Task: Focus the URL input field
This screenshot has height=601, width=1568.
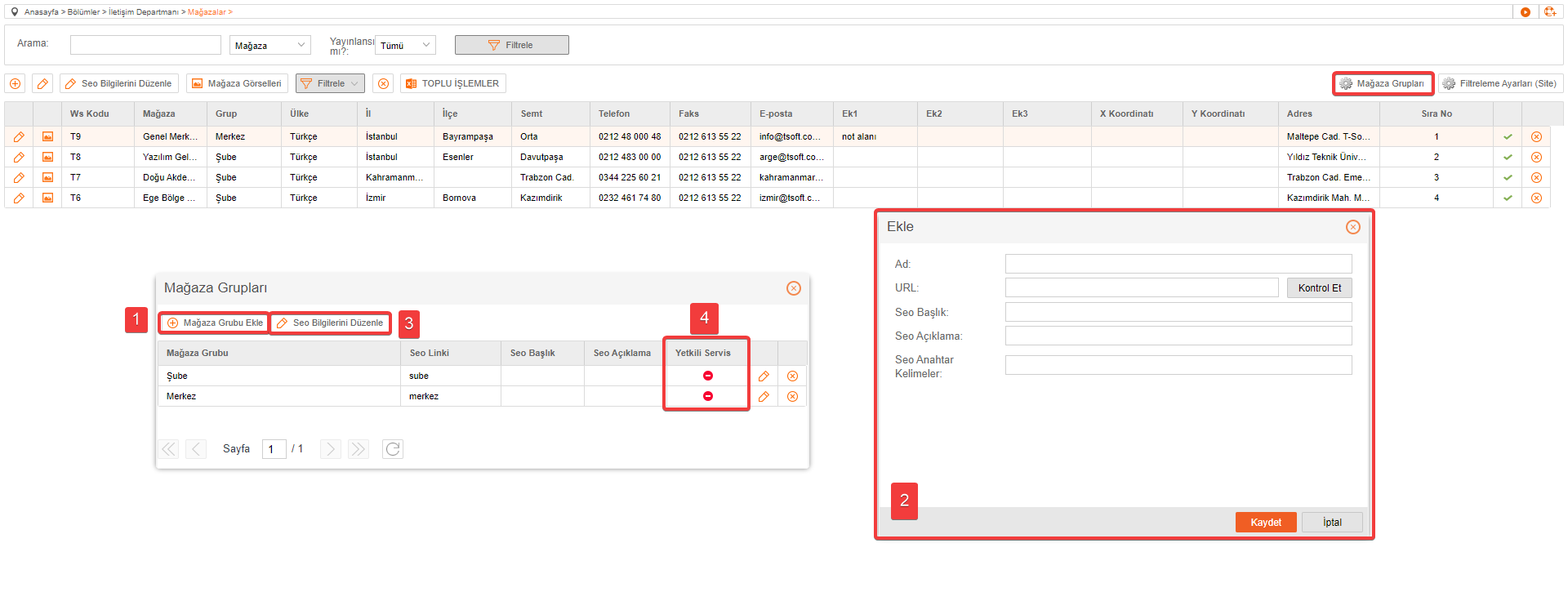Action: [x=1142, y=287]
